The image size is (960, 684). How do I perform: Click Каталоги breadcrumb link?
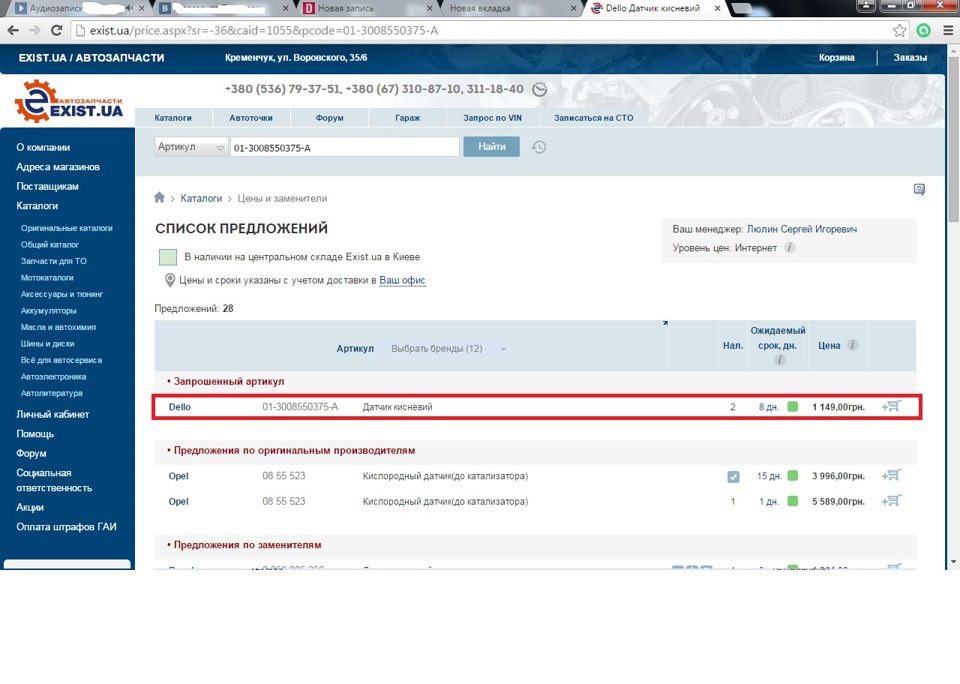tap(201, 198)
